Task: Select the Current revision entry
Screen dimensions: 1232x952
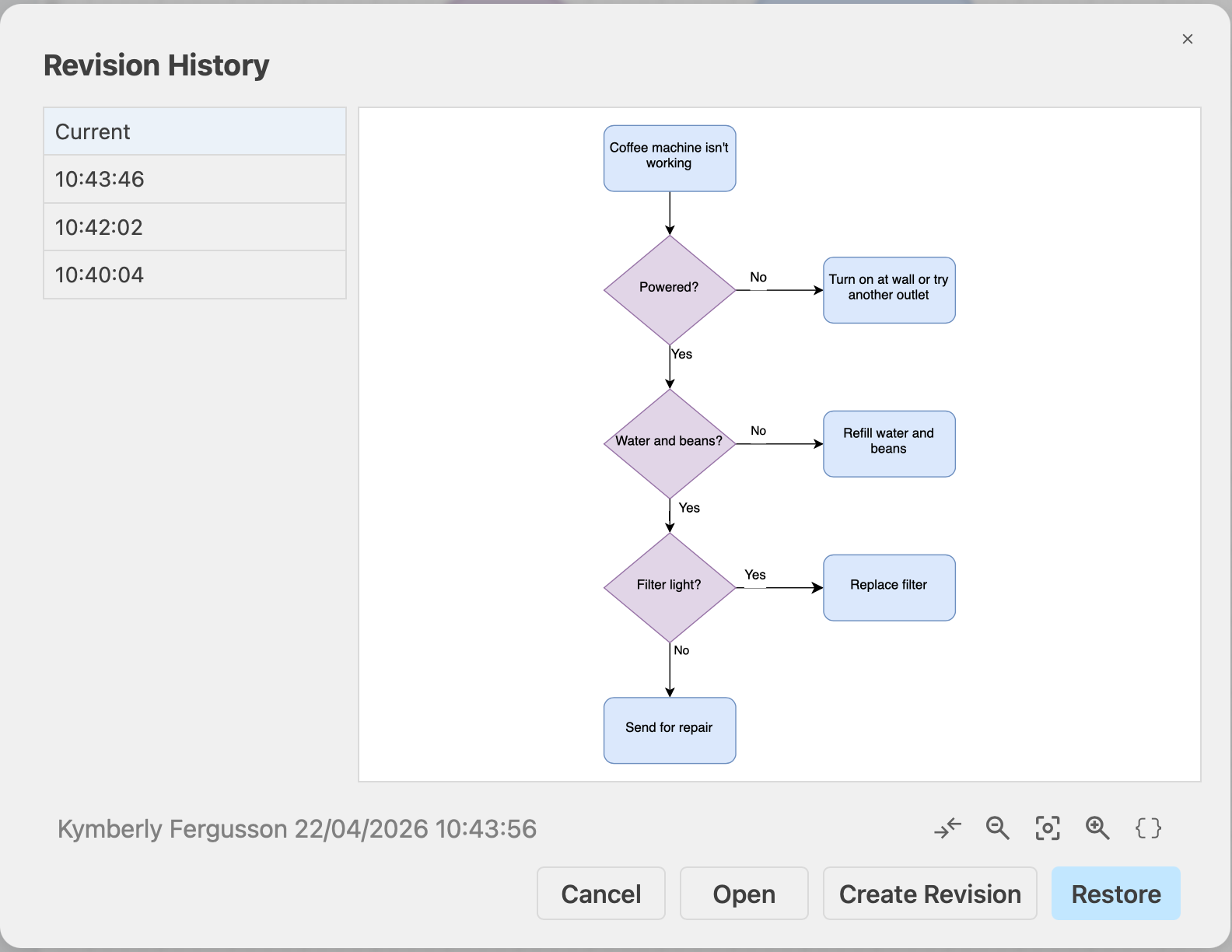Action: pyautogui.click(x=194, y=131)
